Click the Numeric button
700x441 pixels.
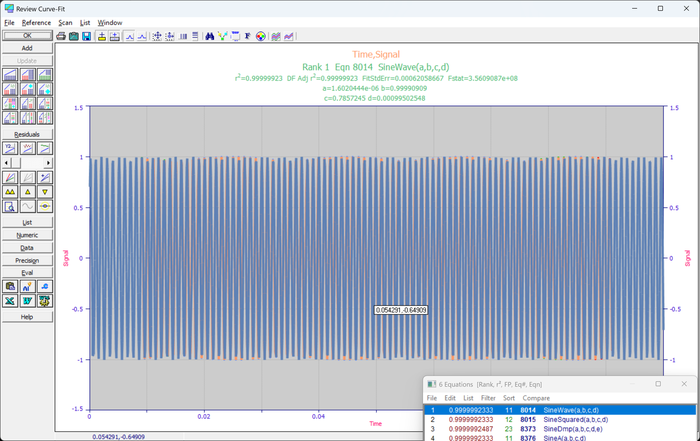(27, 235)
